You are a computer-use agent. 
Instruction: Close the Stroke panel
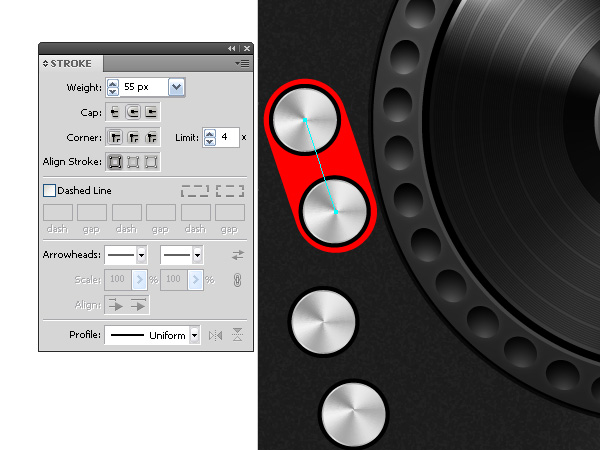click(x=247, y=49)
